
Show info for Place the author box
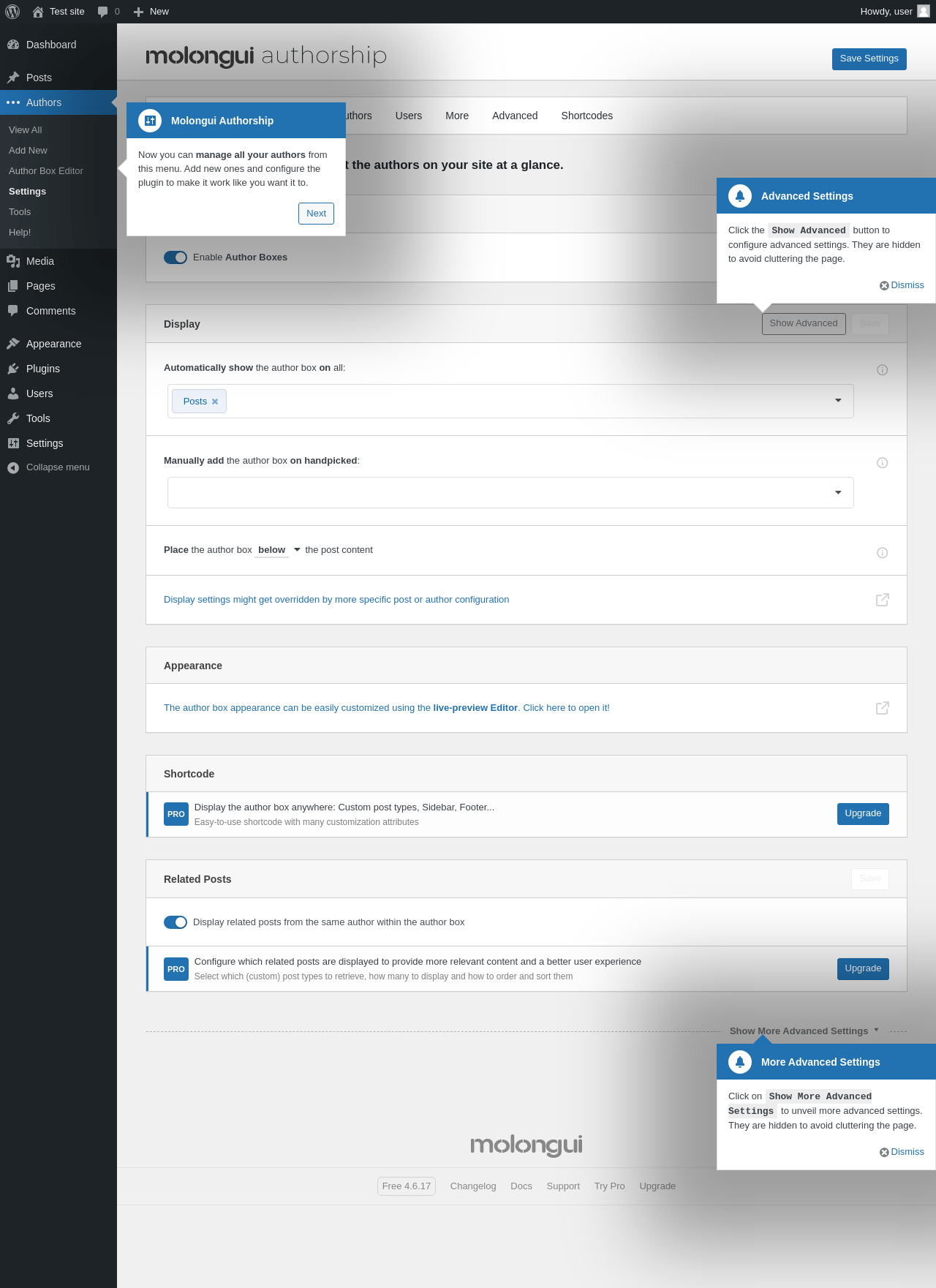(883, 553)
